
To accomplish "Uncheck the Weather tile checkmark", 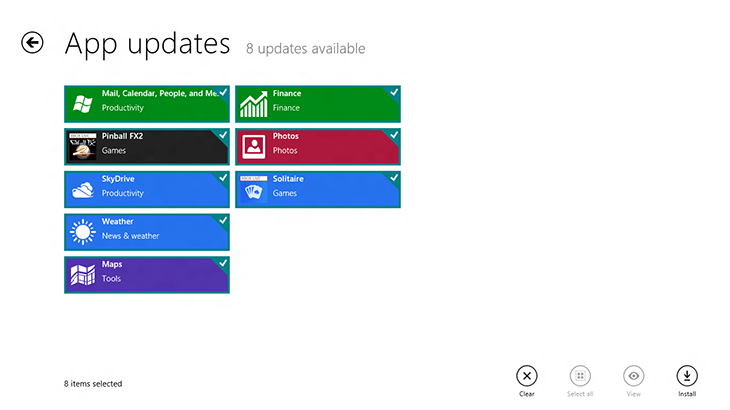I will coord(223,220).
